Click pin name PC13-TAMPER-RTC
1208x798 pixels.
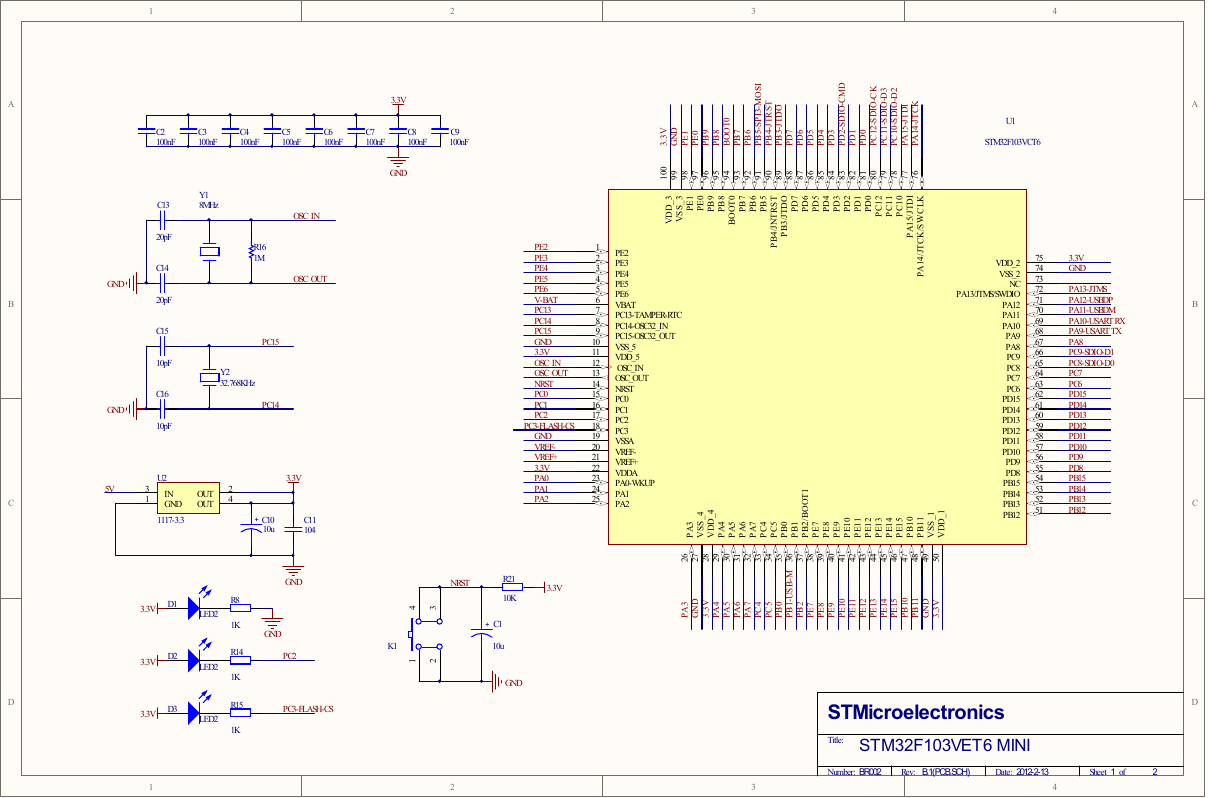(648, 315)
